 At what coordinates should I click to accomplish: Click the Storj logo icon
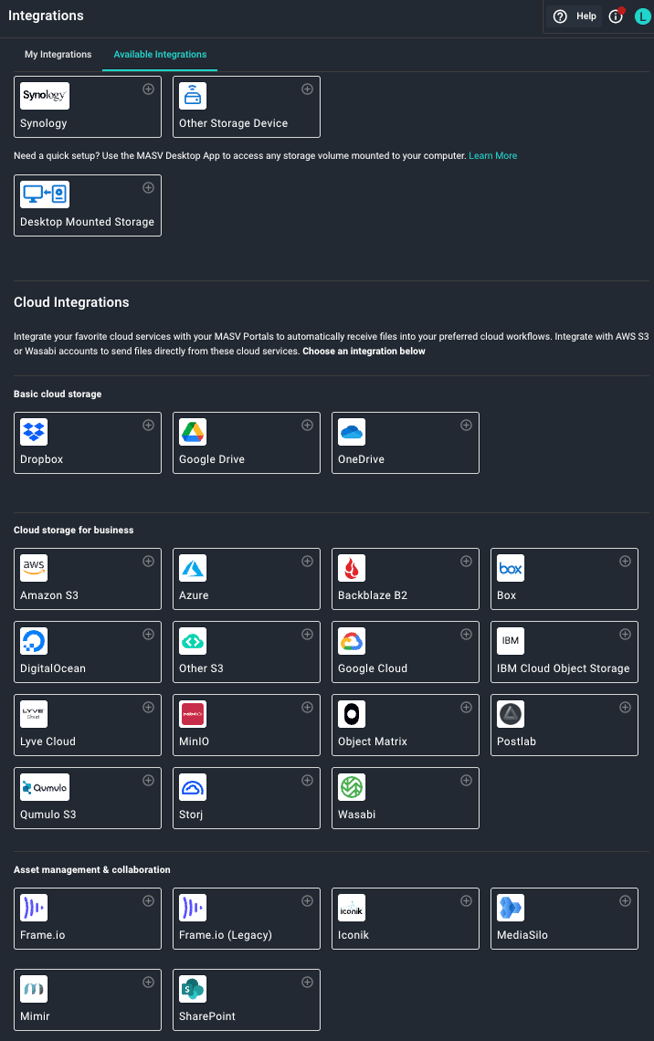193,787
